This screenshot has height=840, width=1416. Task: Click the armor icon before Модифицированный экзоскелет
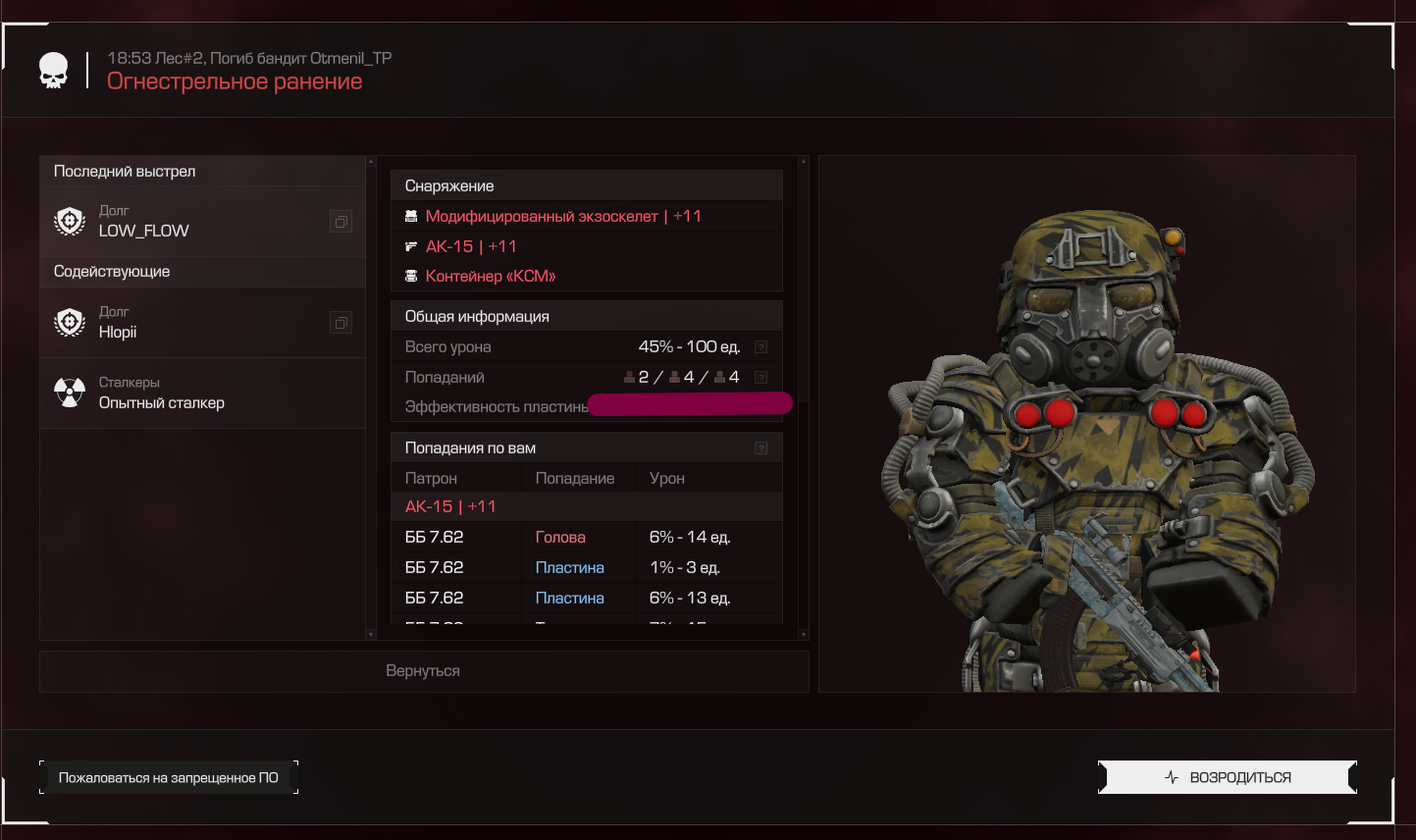pyautogui.click(x=411, y=216)
